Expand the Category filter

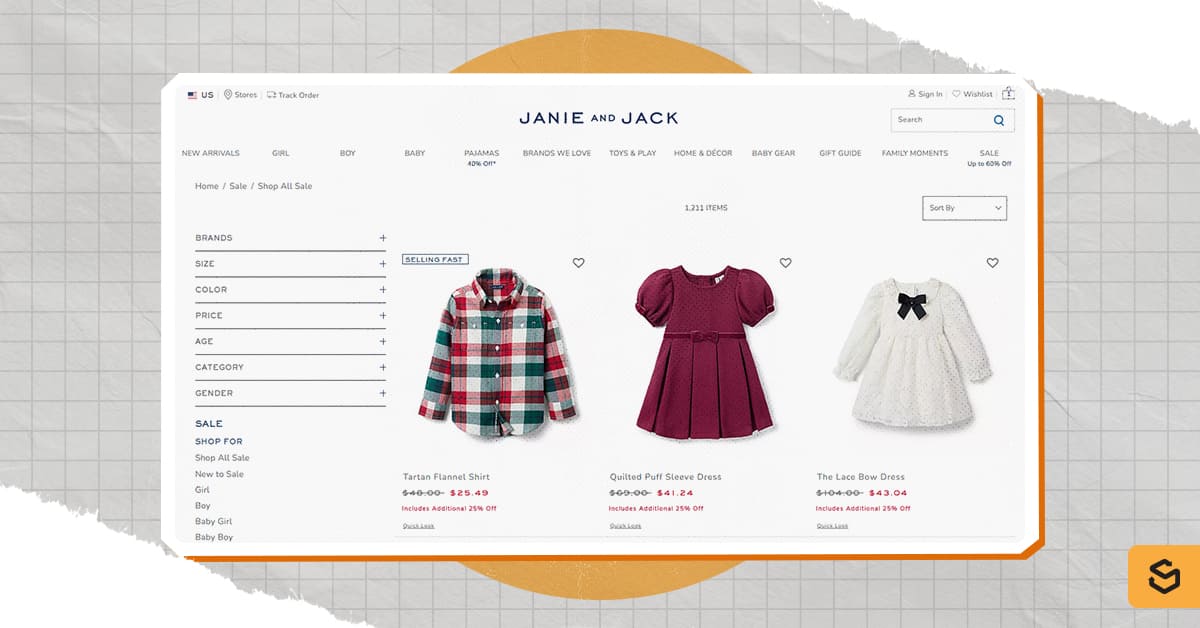click(x=290, y=368)
